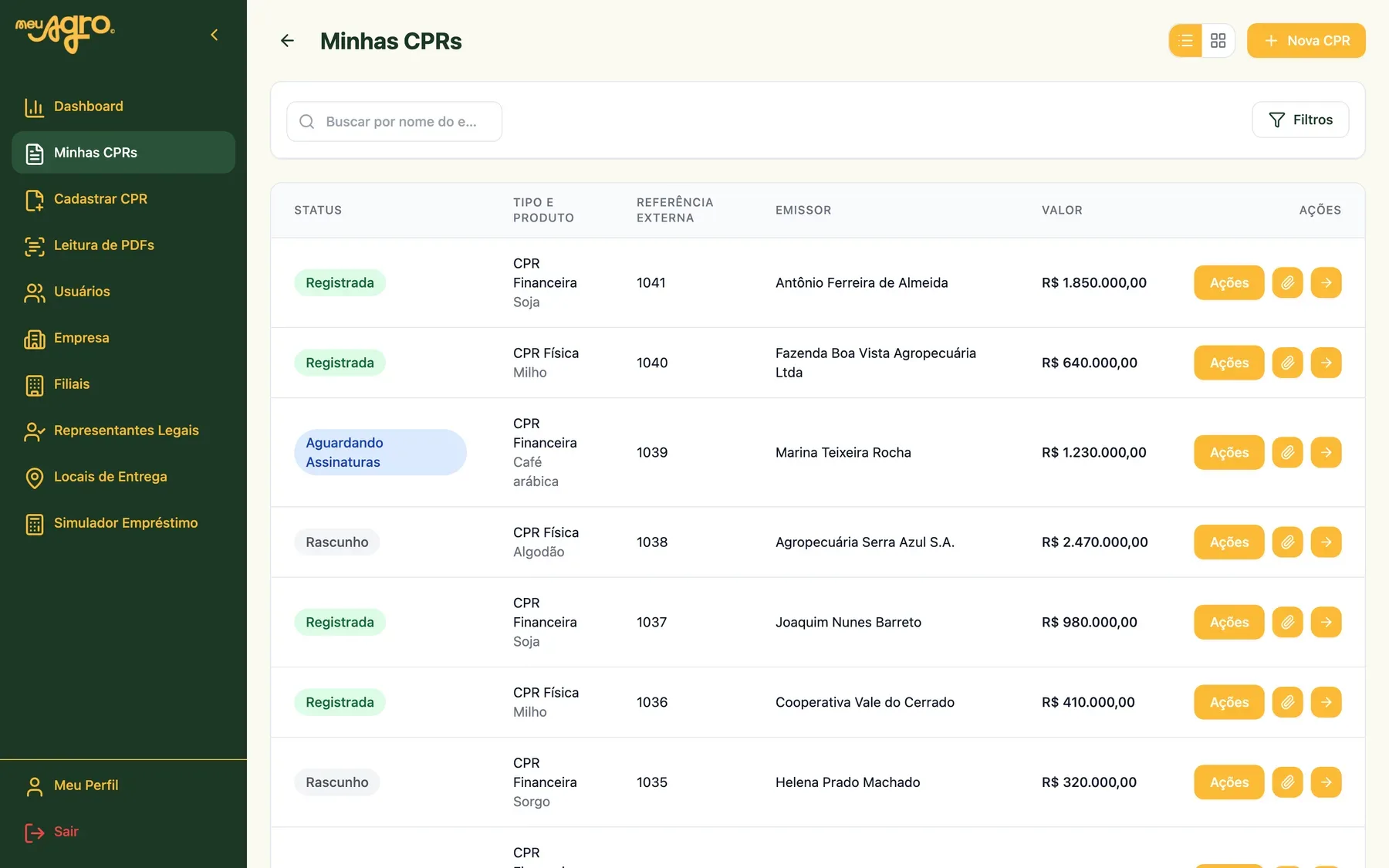Open Ações for CPR 1041

(x=1229, y=282)
